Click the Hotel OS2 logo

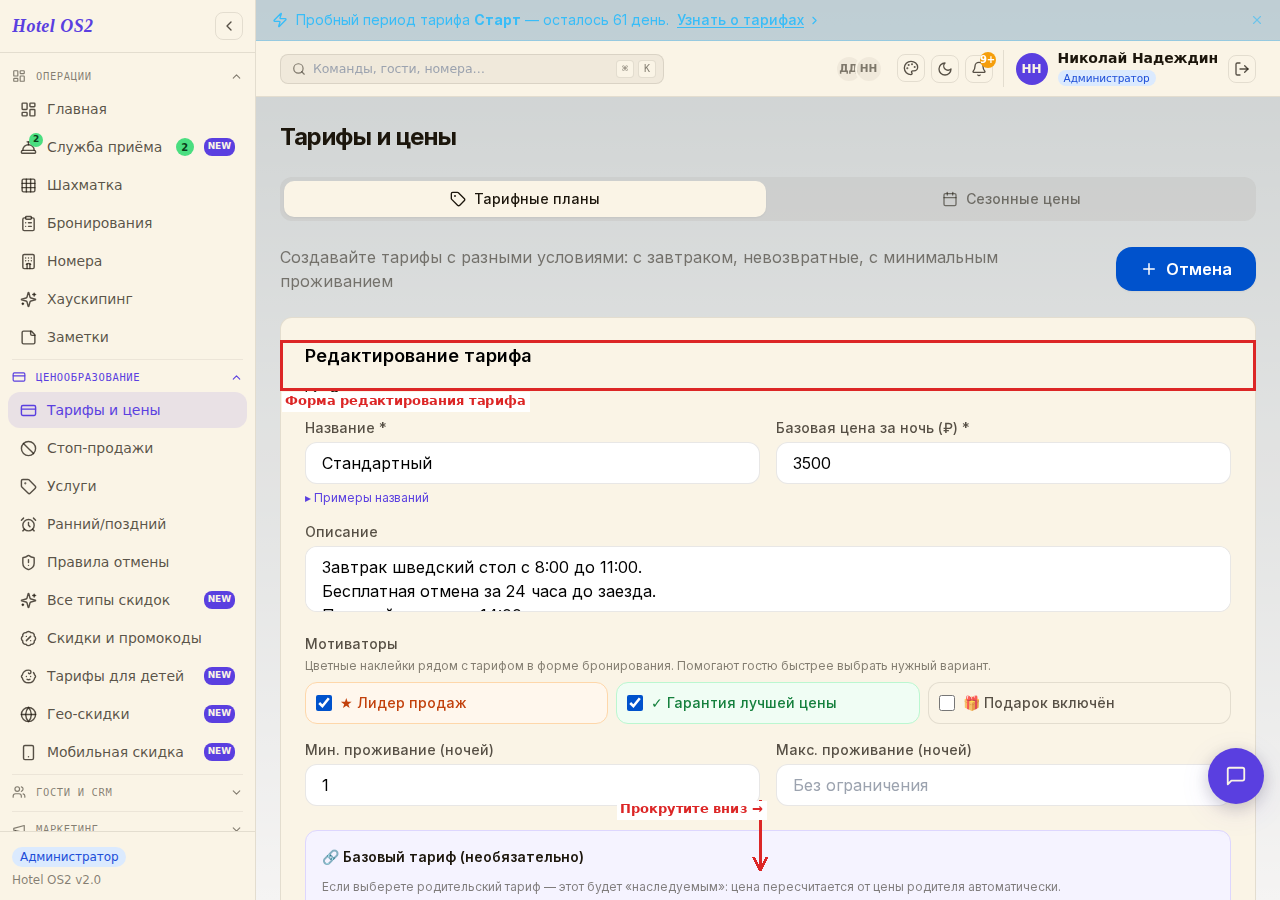[53, 26]
